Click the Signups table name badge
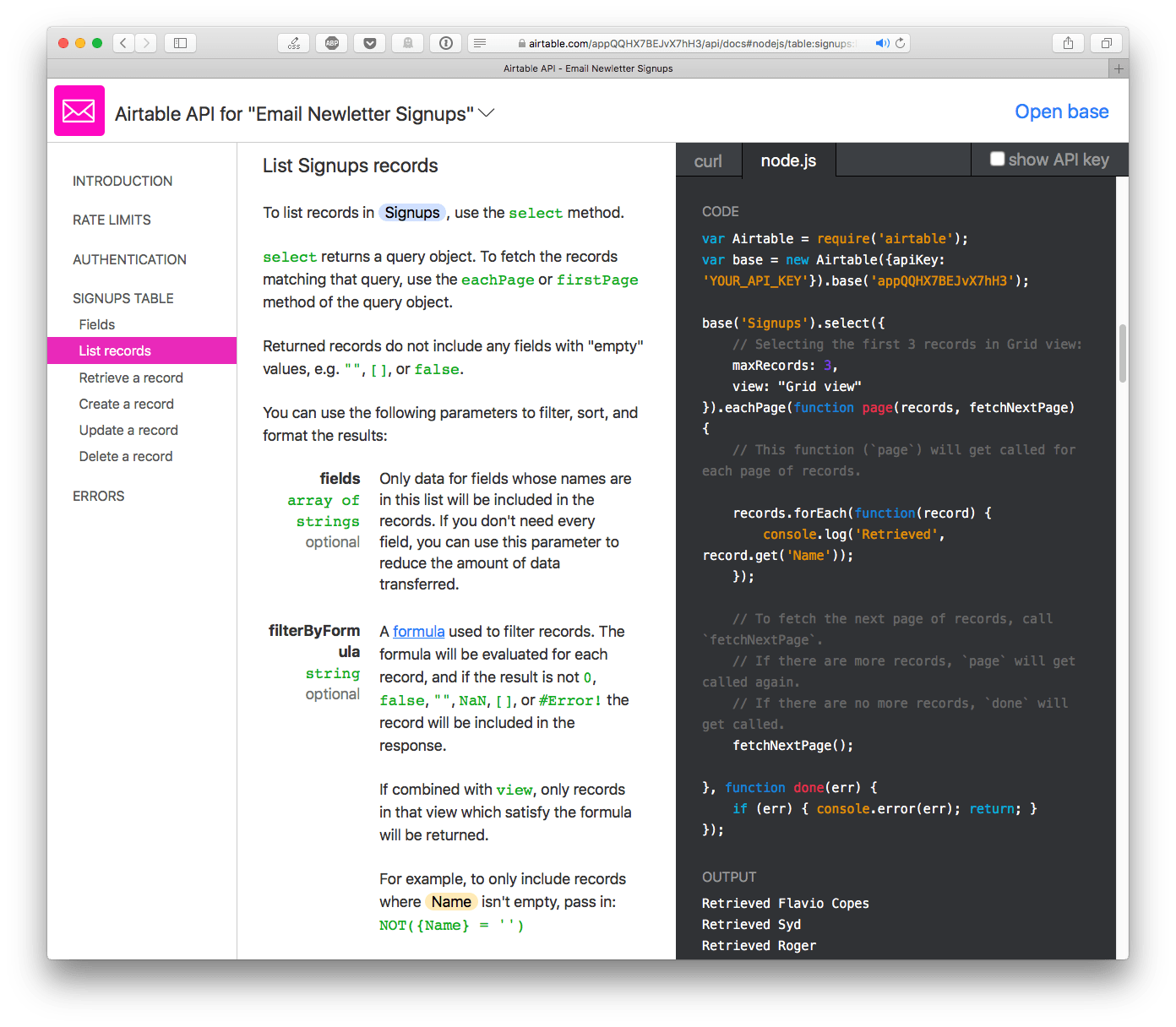The height and width of the screenshot is (1027, 1176). pos(412,213)
